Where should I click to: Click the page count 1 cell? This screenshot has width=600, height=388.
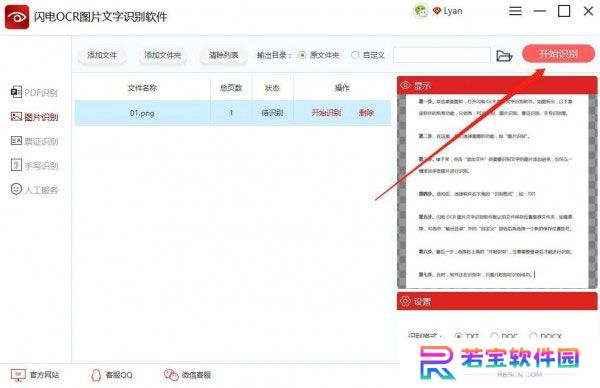point(231,113)
